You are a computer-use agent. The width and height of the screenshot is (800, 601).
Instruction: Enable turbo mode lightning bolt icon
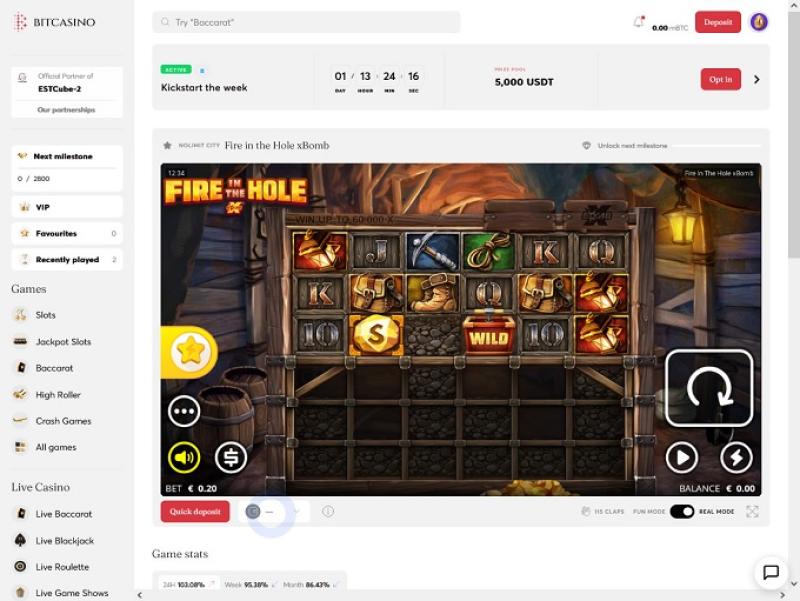[737, 458]
